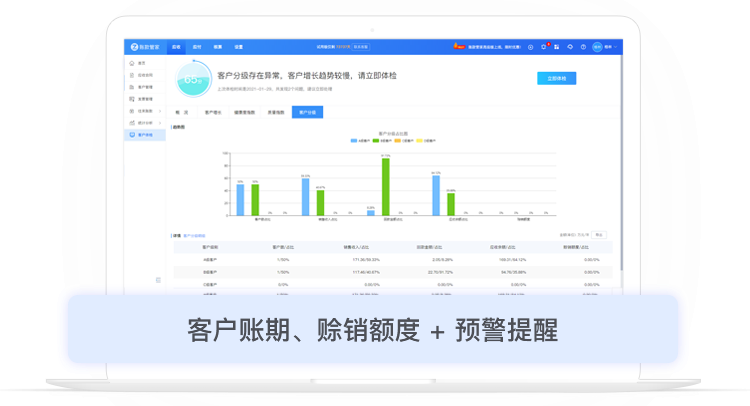Viewport: 750px width, 406px height.
Task: Click the 65分 circular score gauge
Action: (192, 77)
